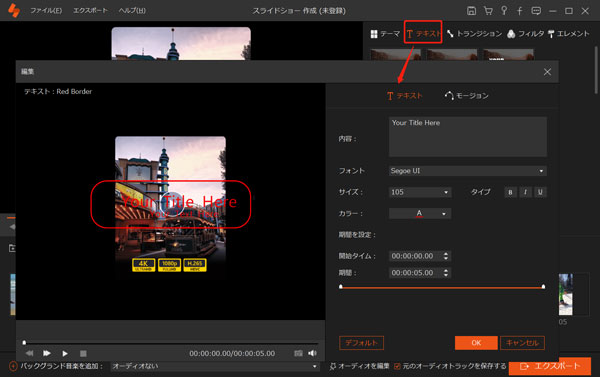This screenshot has width=600, height=377.
Task: Confirm with the OK button
Action: point(476,343)
